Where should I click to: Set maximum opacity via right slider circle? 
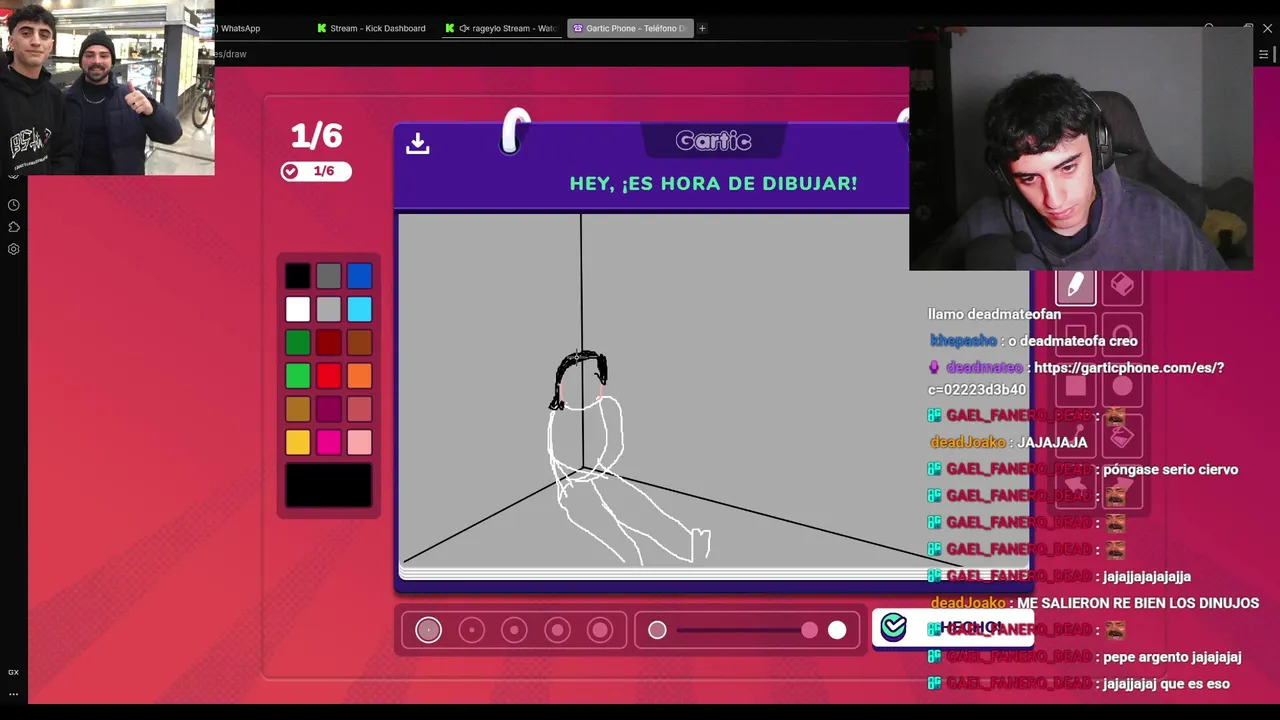pyautogui.click(x=837, y=630)
